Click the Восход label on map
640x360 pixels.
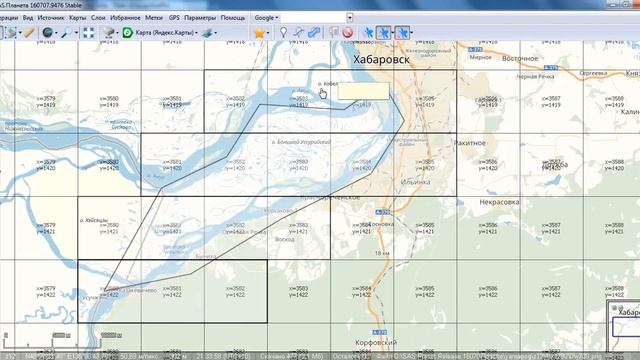click(284, 239)
